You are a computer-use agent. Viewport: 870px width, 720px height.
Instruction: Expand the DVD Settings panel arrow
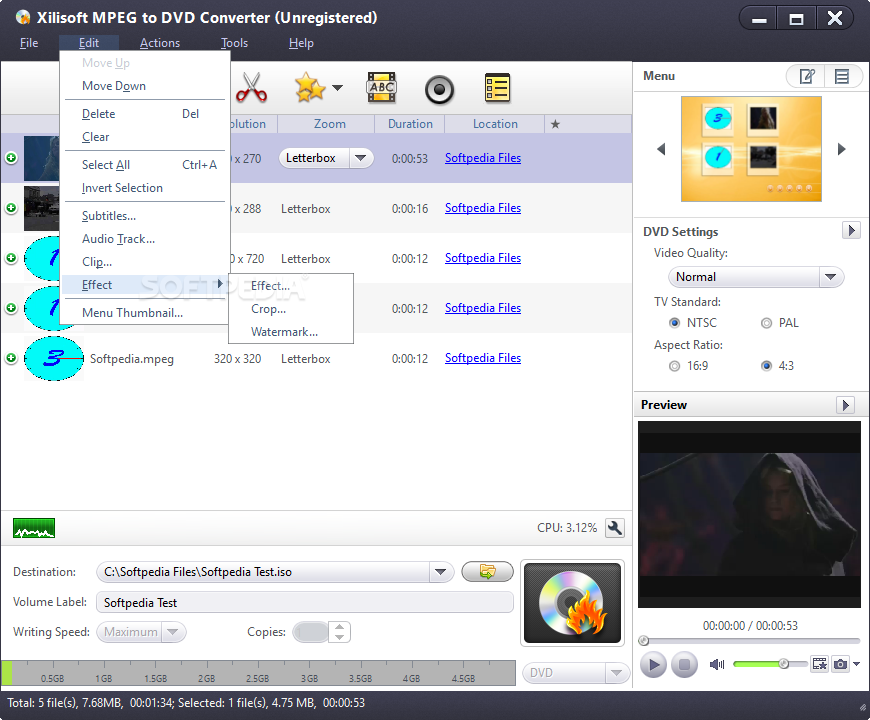point(852,230)
